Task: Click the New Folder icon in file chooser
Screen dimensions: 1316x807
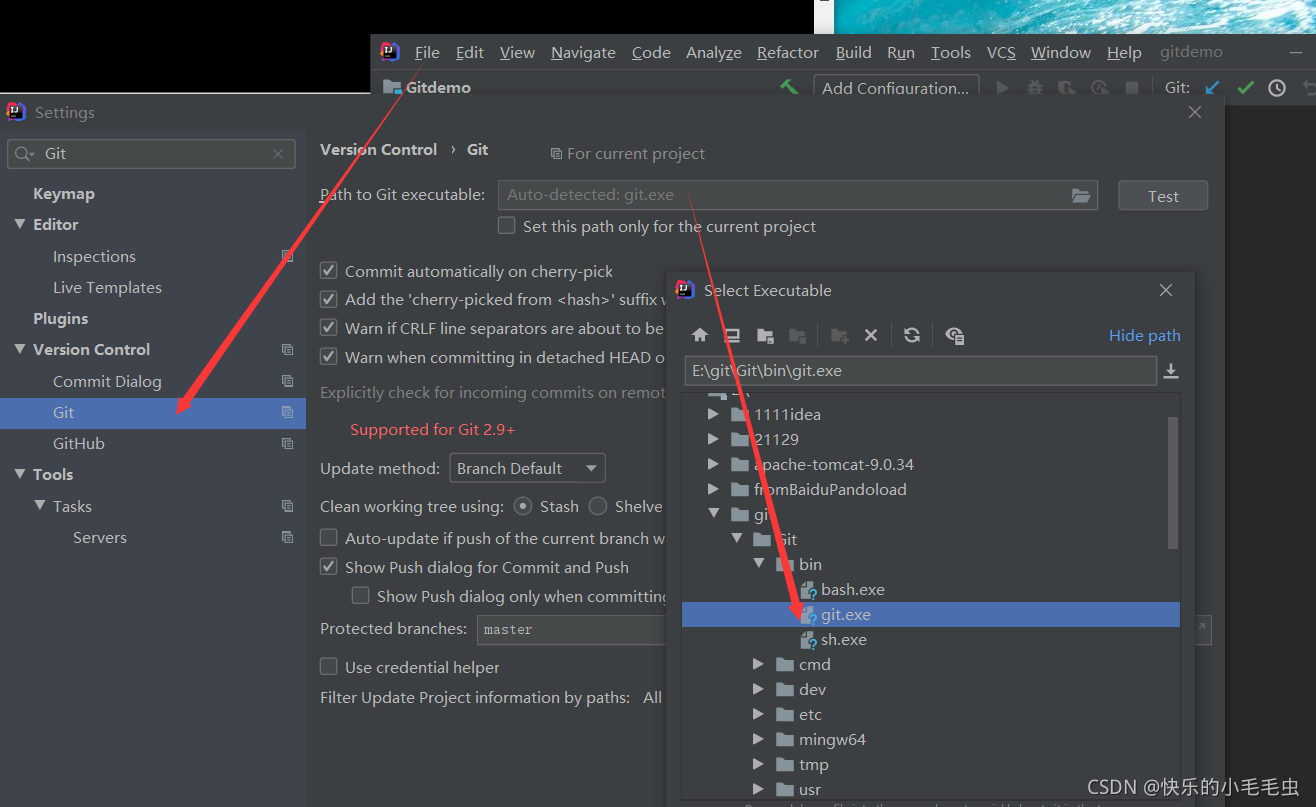Action: tap(839, 335)
